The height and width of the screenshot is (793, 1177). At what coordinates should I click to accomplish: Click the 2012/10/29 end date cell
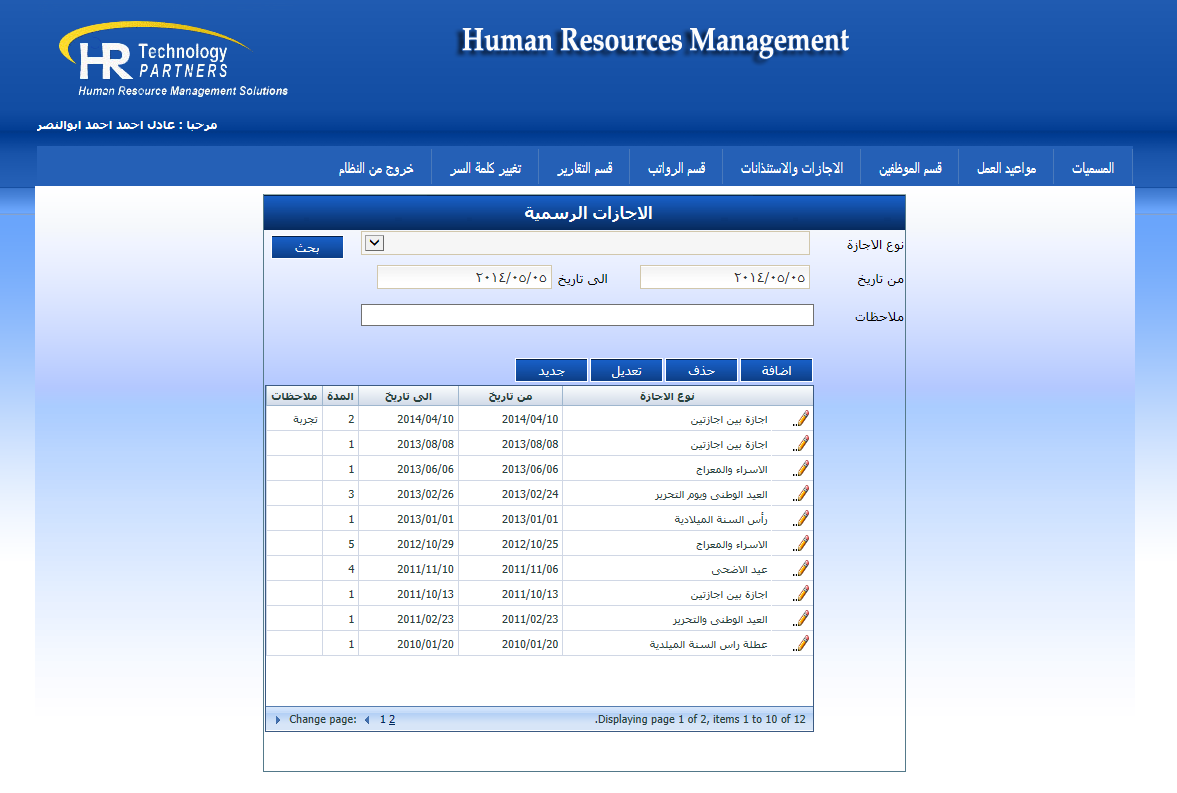425,544
